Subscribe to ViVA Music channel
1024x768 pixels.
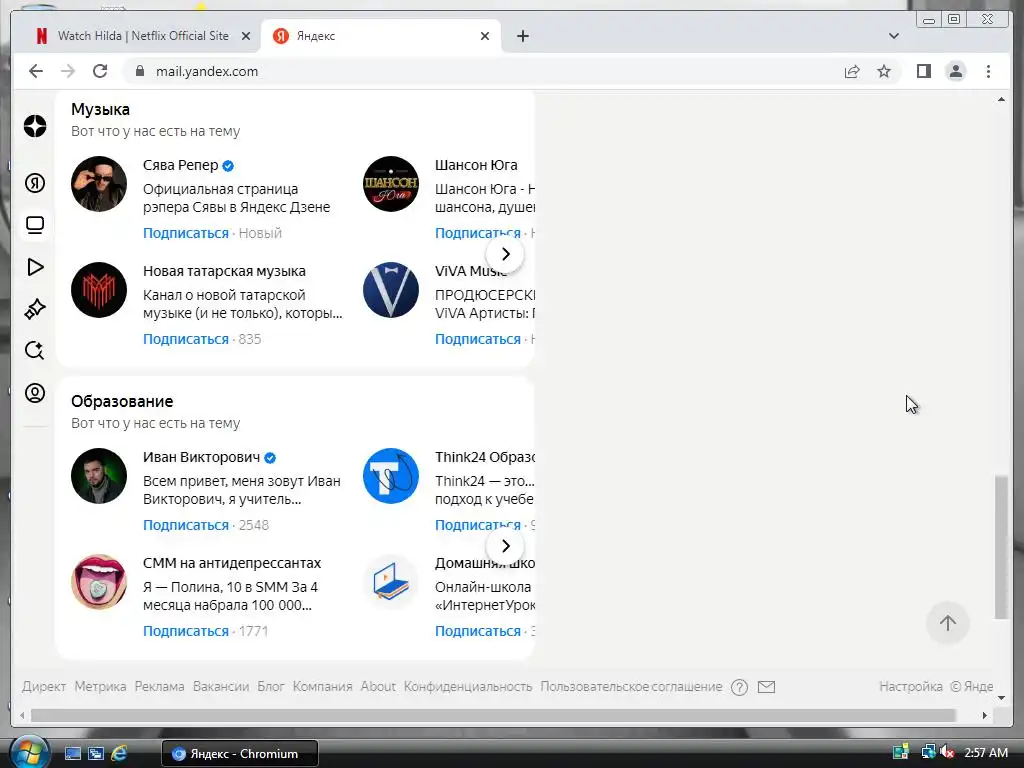point(477,339)
